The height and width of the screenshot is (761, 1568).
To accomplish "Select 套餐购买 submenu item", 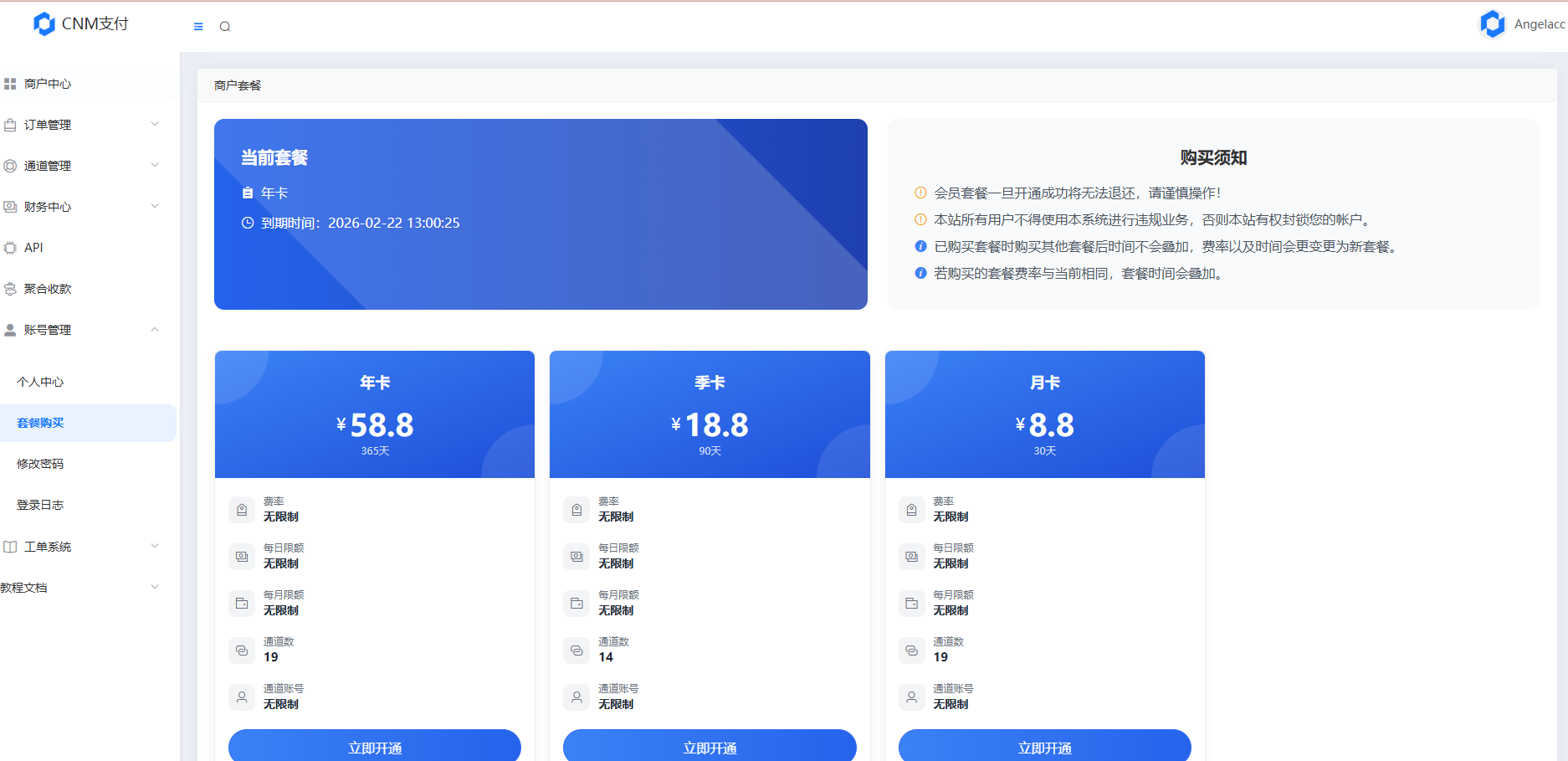I will [x=88, y=423].
